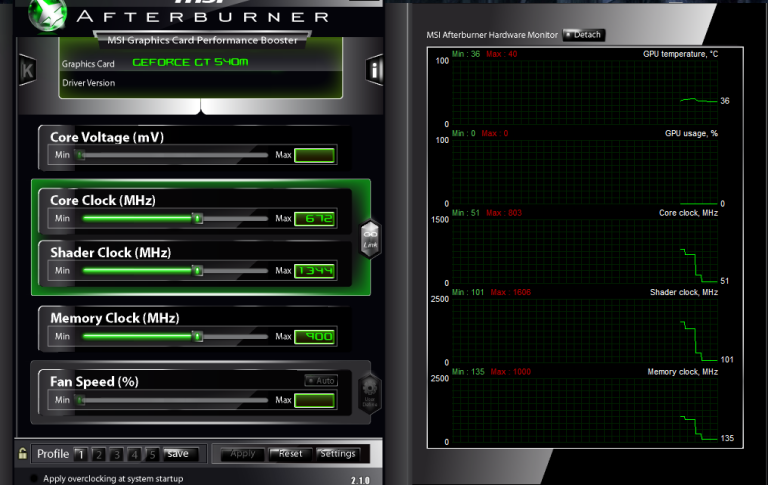Click the Shader clock Max : 1606 text
The image size is (768, 485).
510,292
